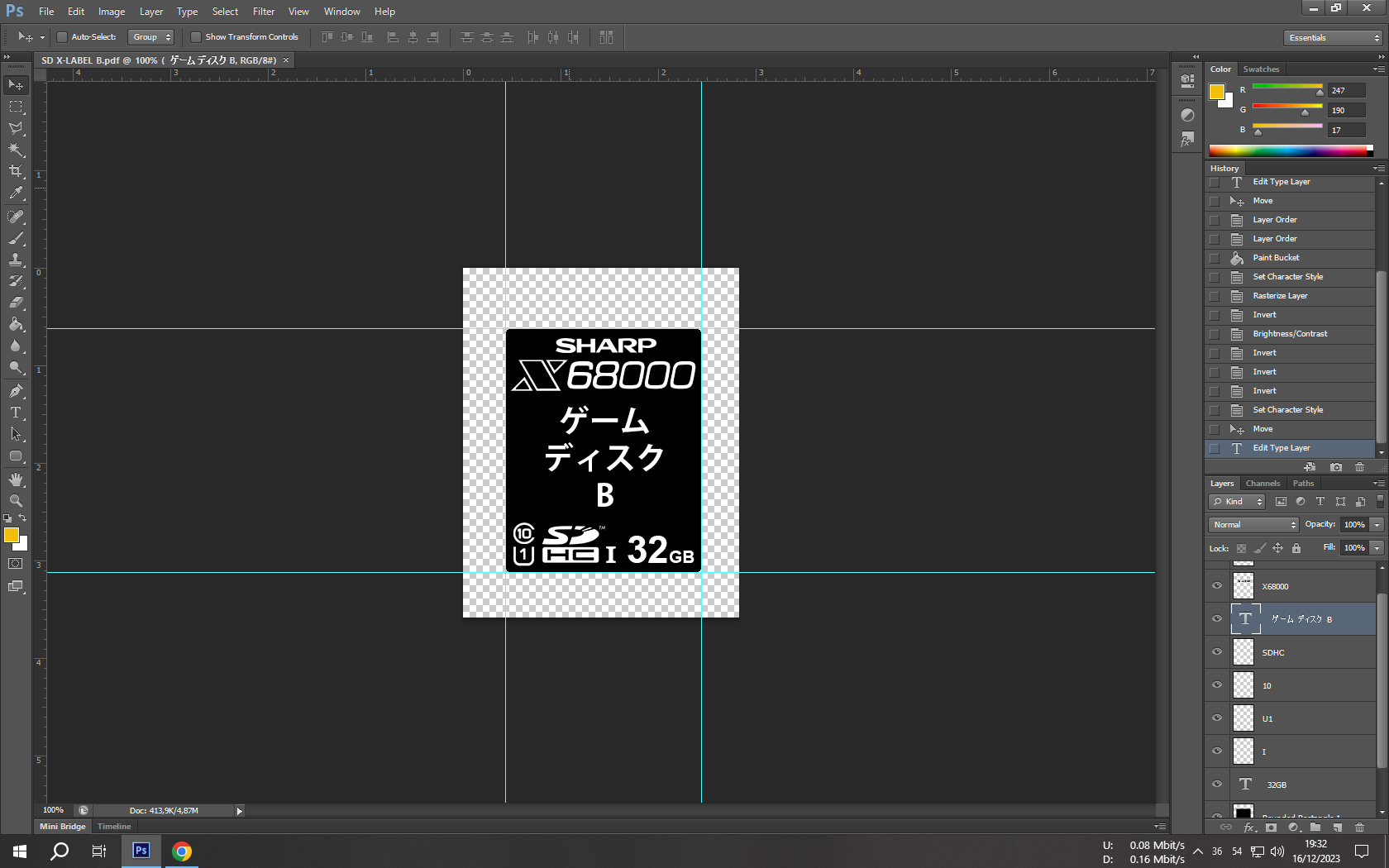Image resolution: width=1389 pixels, height=868 pixels.
Task: Select the Dodge tool
Action: pyautogui.click(x=16, y=367)
